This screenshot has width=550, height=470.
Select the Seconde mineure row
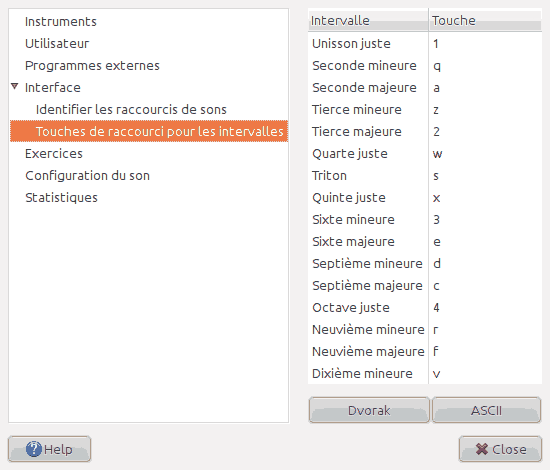click(x=425, y=66)
